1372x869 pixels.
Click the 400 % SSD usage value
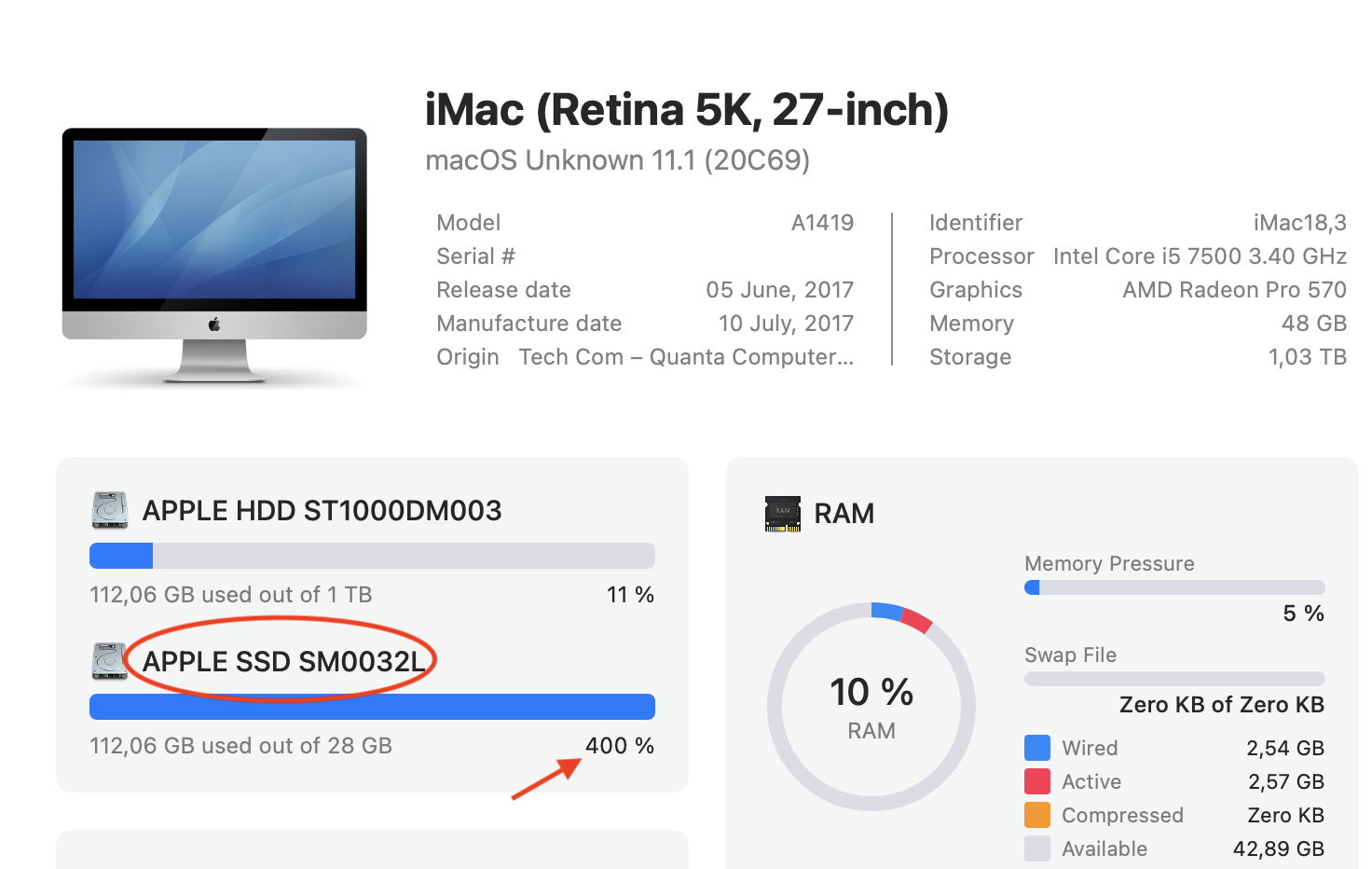coord(620,746)
